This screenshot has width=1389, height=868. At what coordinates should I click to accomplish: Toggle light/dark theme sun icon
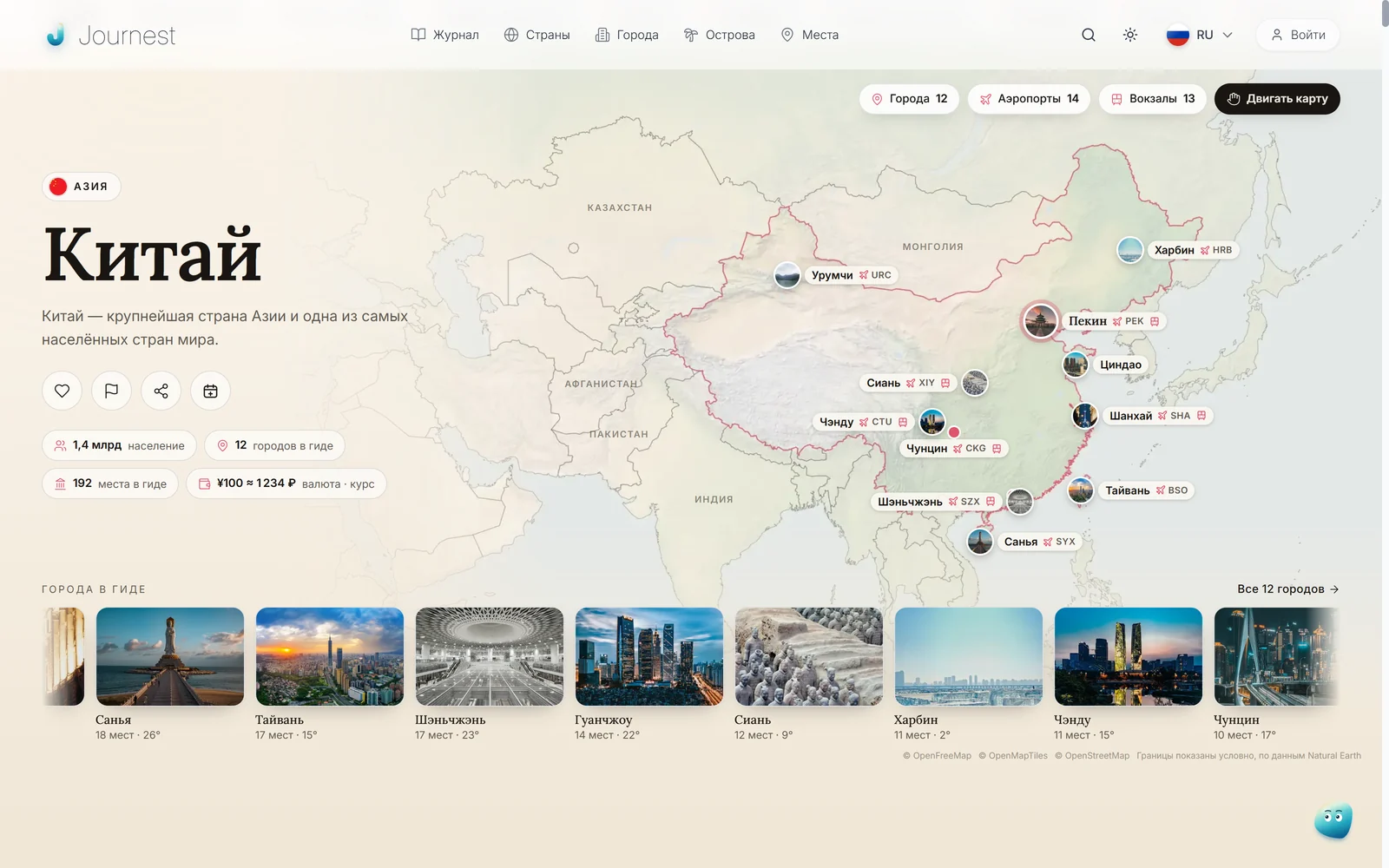click(x=1130, y=35)
